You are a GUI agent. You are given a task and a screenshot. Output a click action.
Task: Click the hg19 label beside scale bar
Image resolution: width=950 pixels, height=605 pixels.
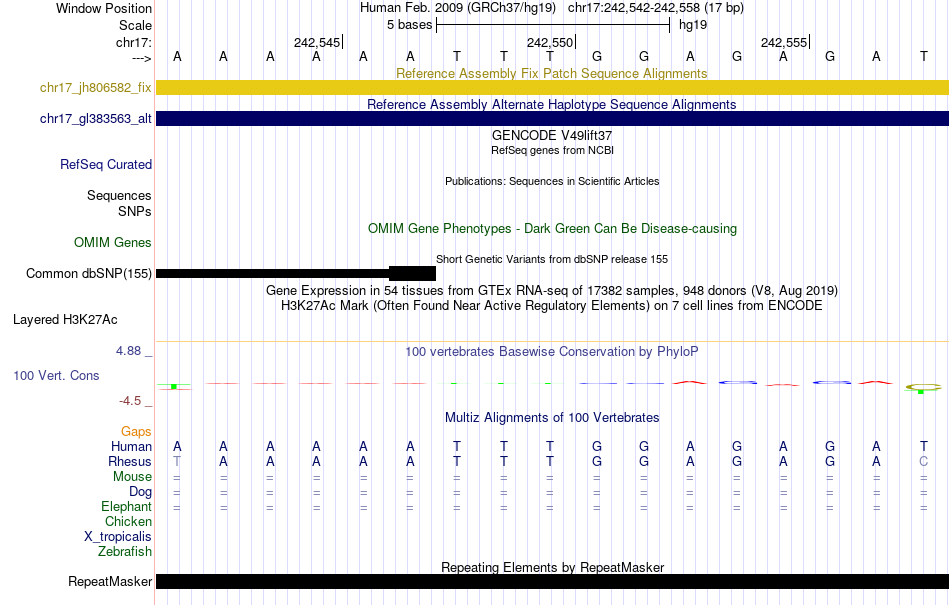pyautogui.click(x=693, y=25)
